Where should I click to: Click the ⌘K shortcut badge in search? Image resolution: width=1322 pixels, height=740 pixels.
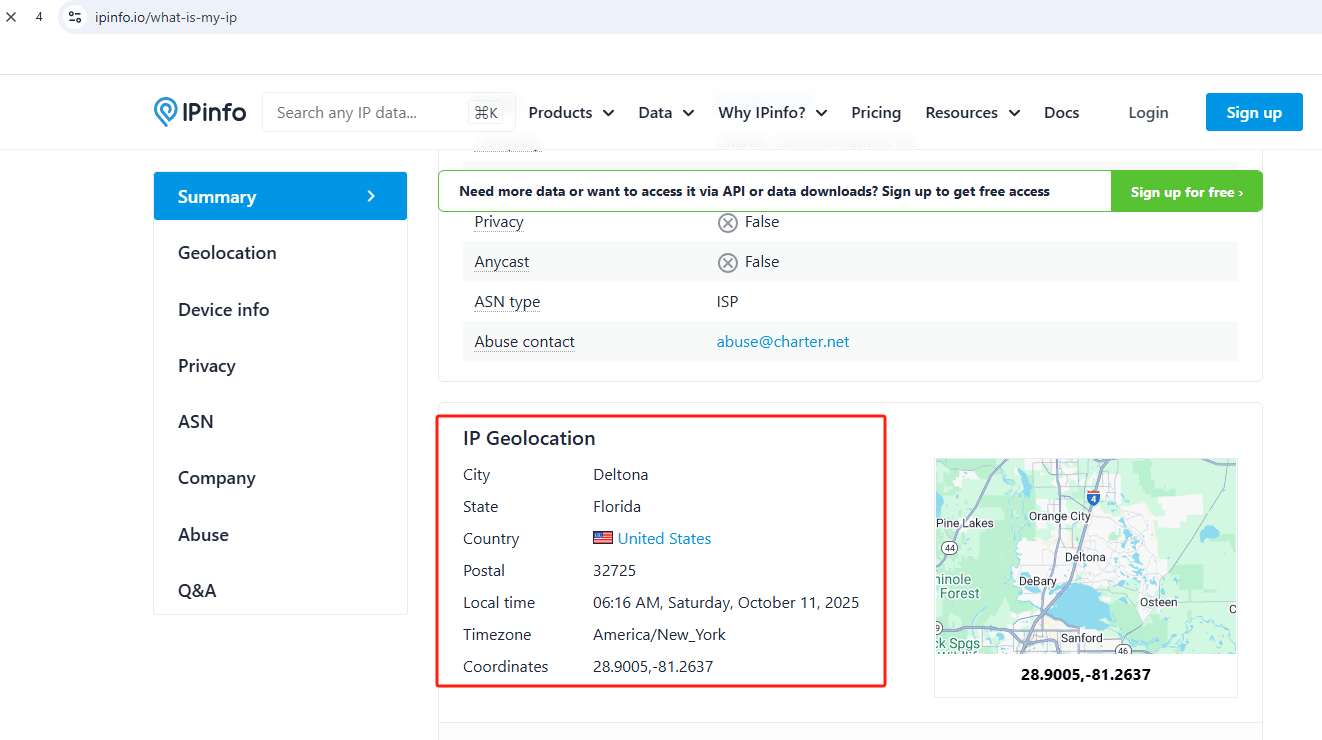486,113
